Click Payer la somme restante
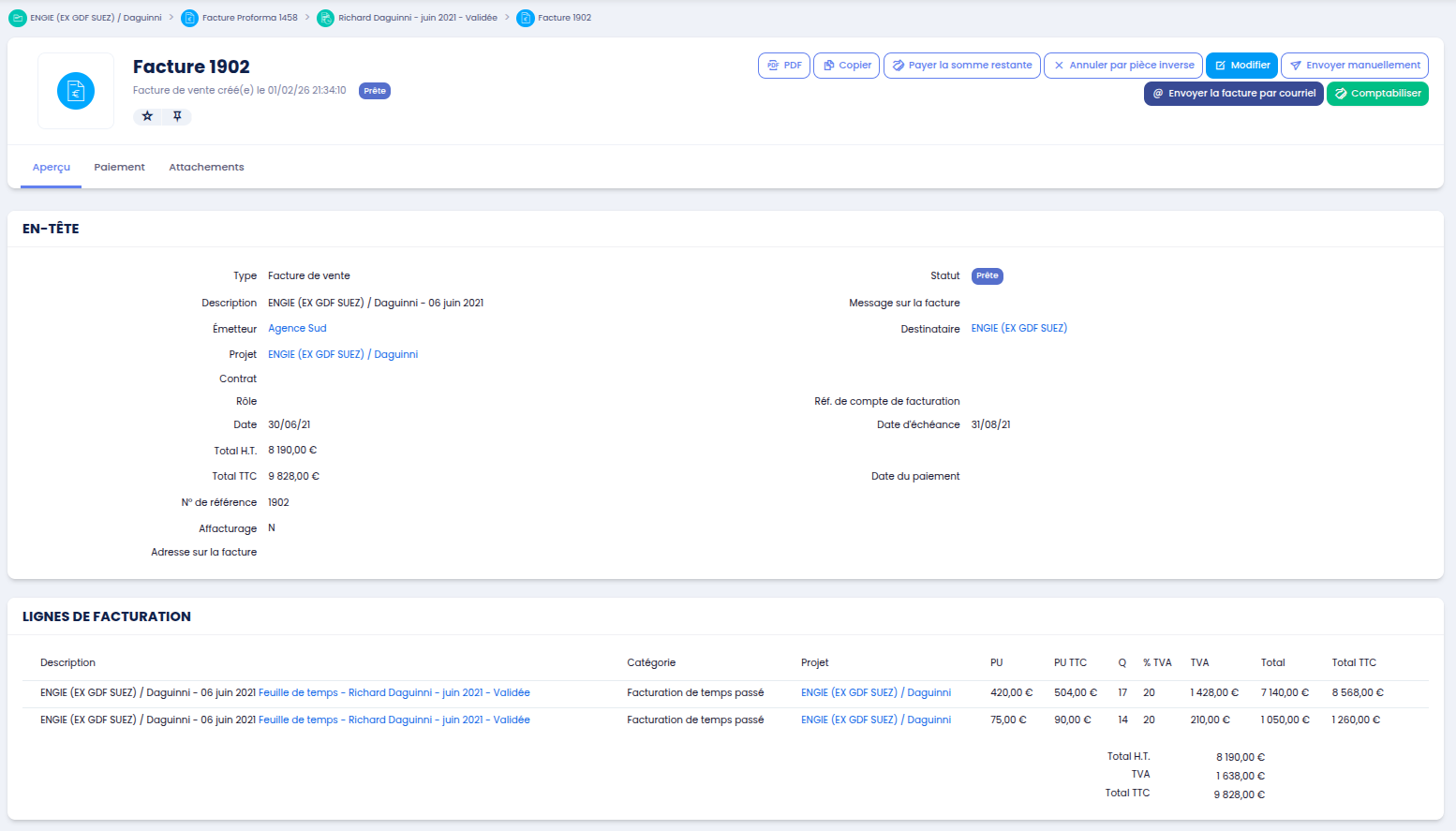Viewport: 1456px width, 831px height. coord(961,66)
